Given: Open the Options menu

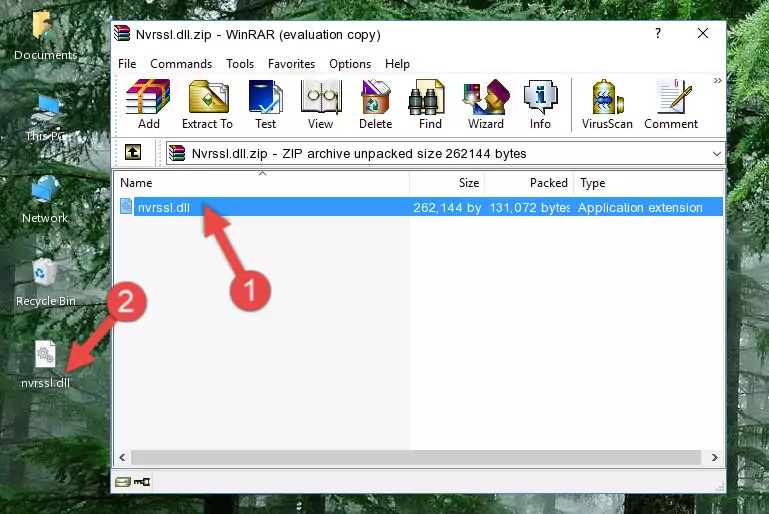Looking at the screenshot, I should pos(350,64).
